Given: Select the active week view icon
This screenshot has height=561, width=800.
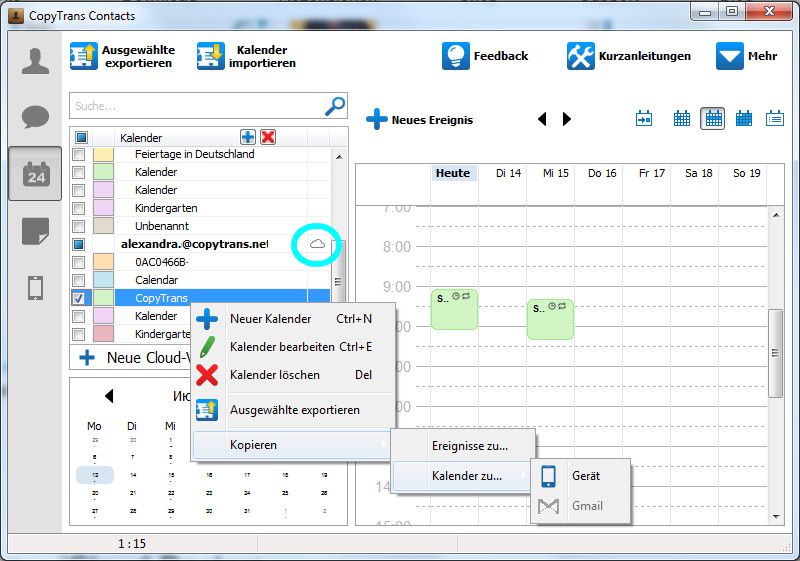Looking at the screenshot, I should pyautogui.click(x=713, y=118).
